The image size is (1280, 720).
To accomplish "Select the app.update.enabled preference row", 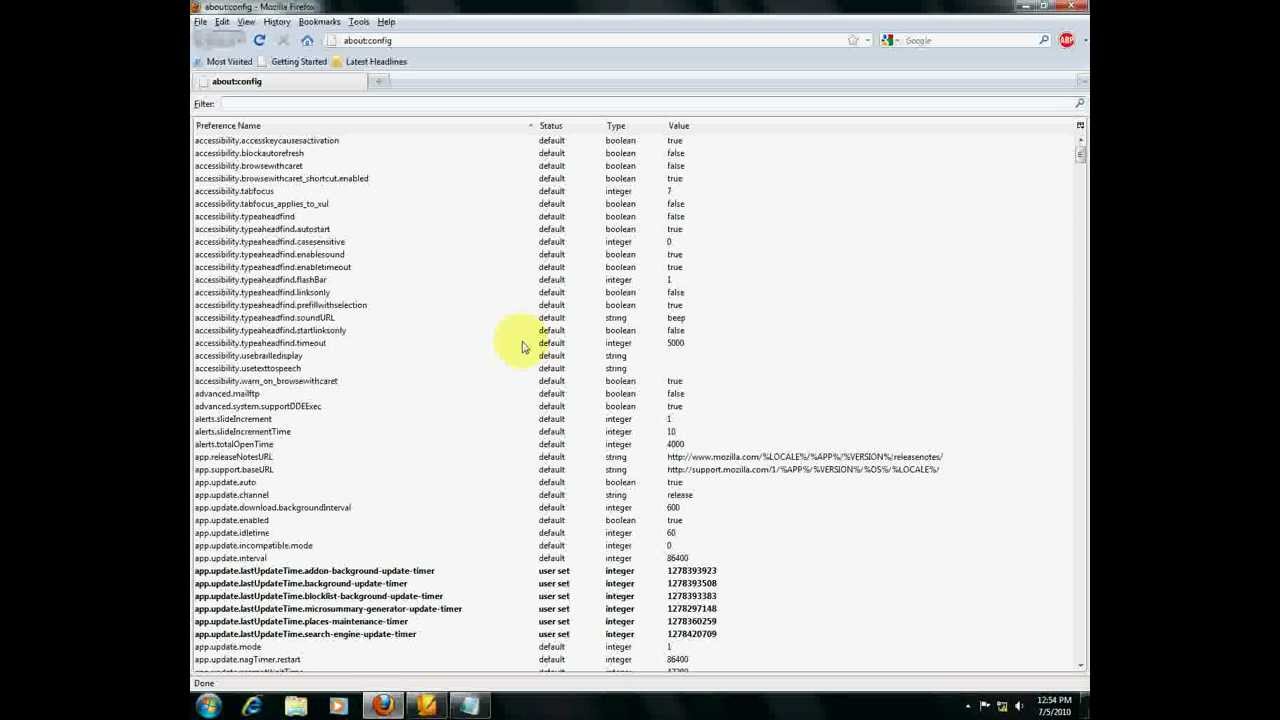I will pyautogui.click(x=634, y=520).
